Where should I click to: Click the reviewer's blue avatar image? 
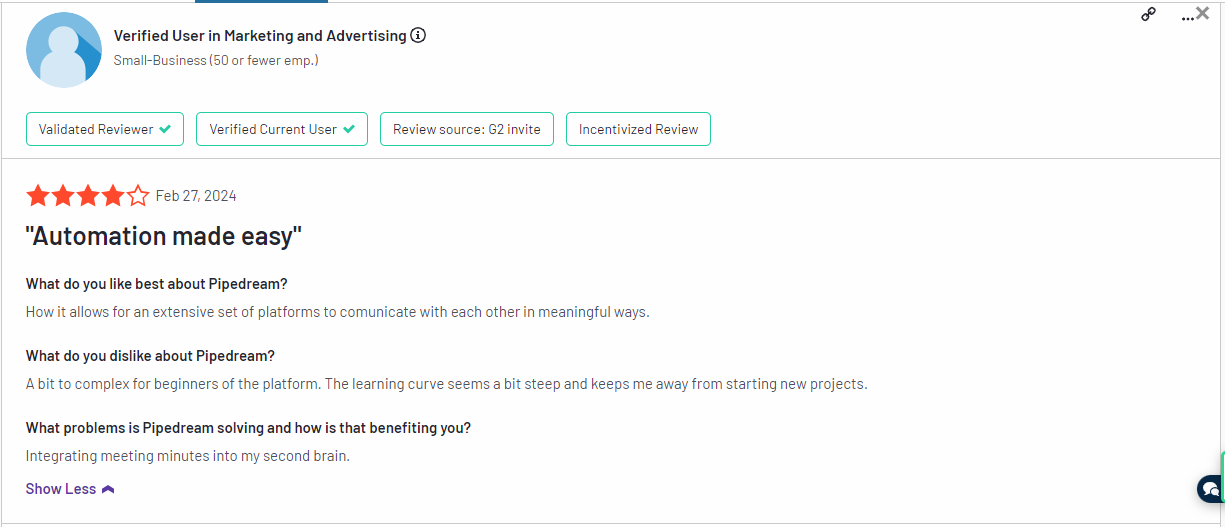[x=64, y=50]
